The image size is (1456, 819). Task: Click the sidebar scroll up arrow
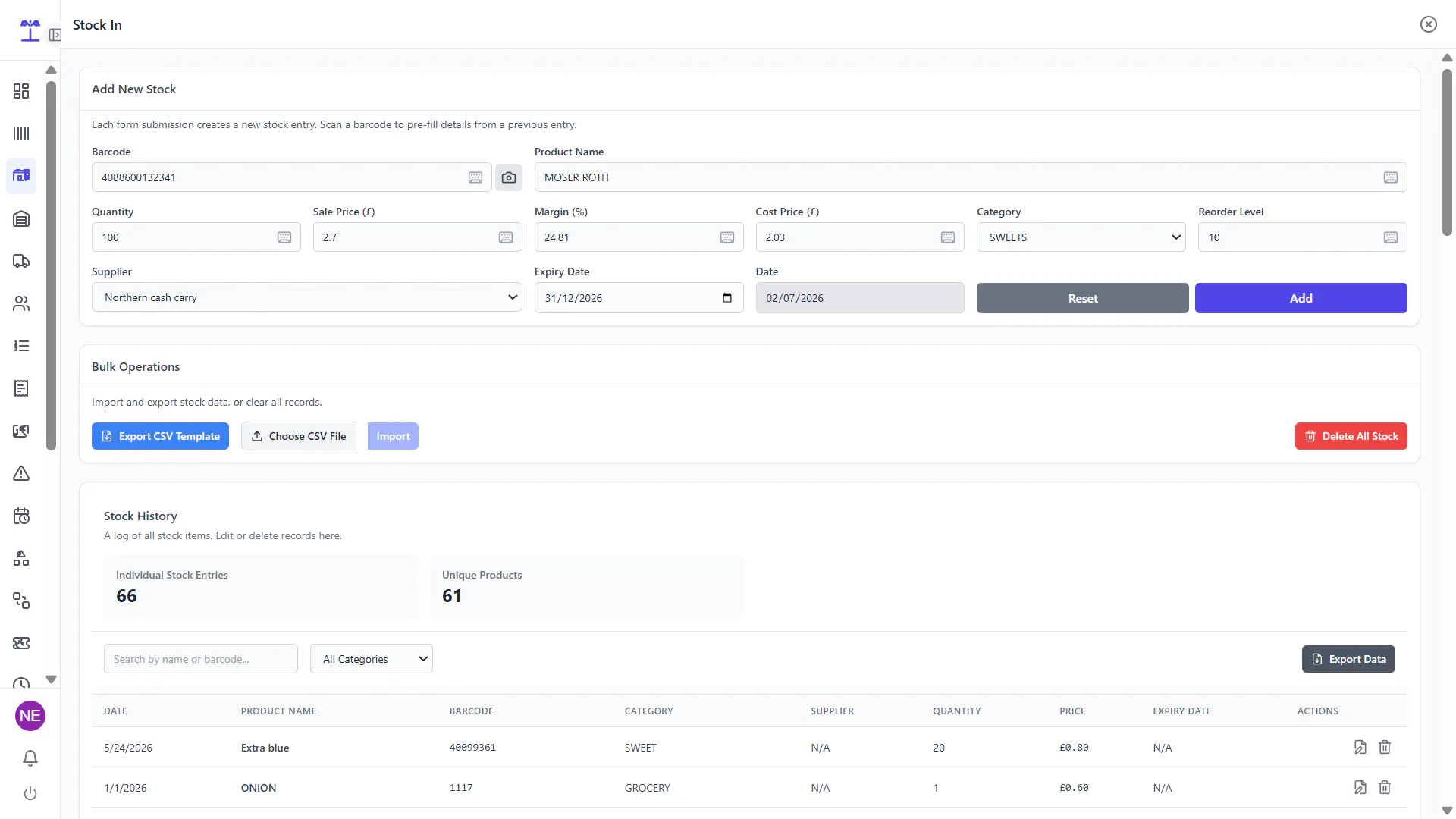click(x=51, y=70)
